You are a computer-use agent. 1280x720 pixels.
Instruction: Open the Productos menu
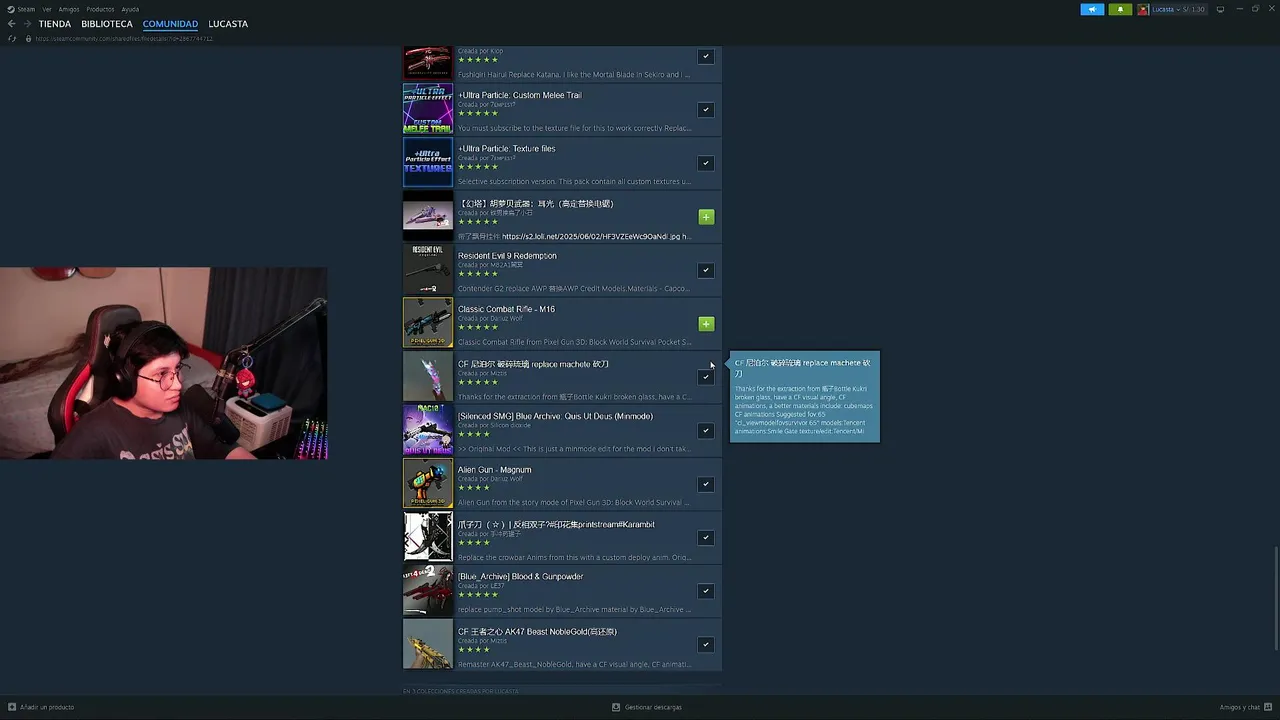pyautogui.click(x=100, y=9)
